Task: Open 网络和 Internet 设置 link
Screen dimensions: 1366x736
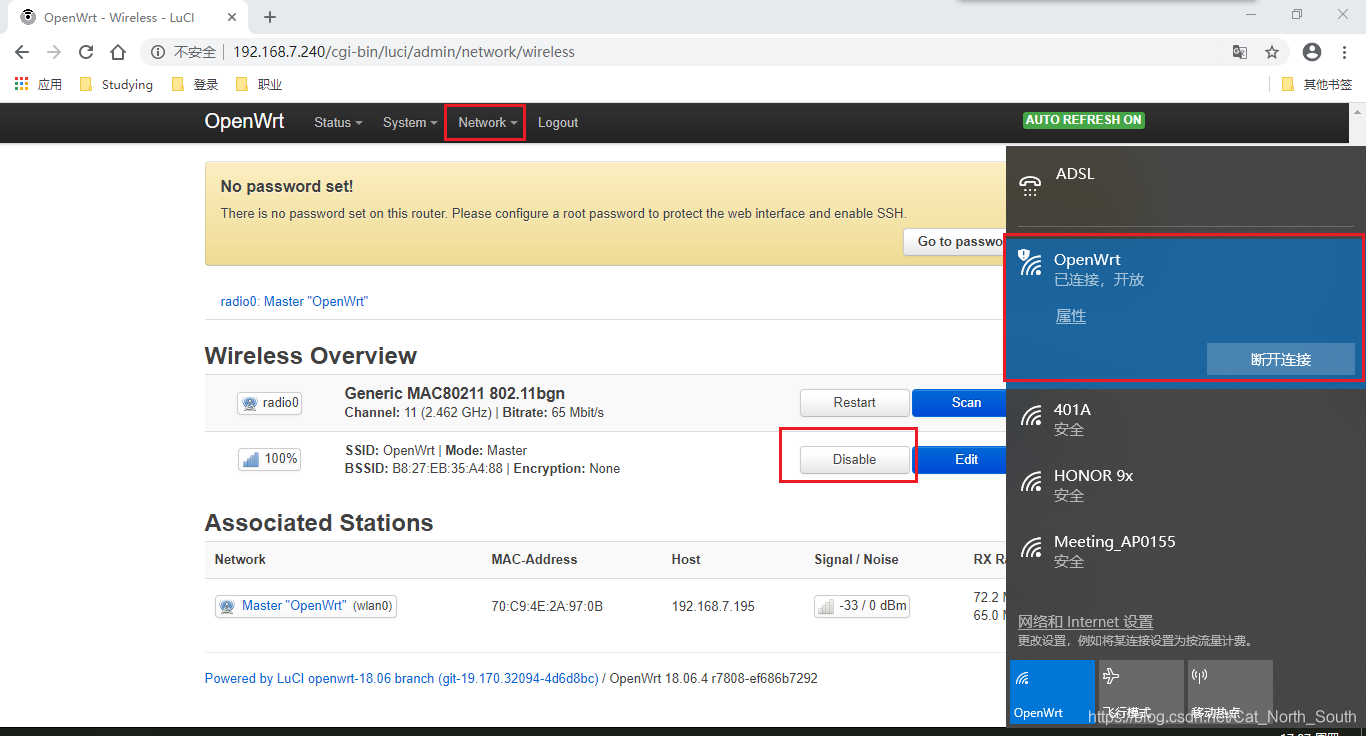Action: click(x=1085, y=622)
